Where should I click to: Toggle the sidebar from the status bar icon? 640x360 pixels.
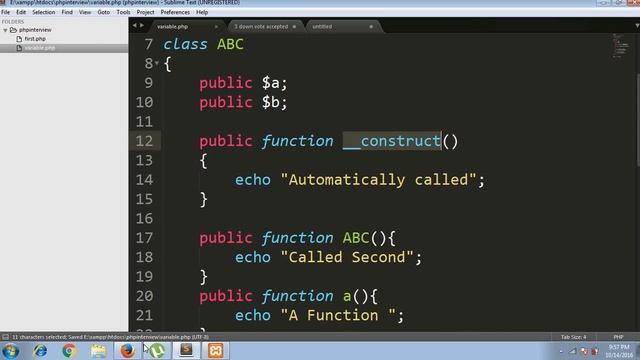point(5,337)
